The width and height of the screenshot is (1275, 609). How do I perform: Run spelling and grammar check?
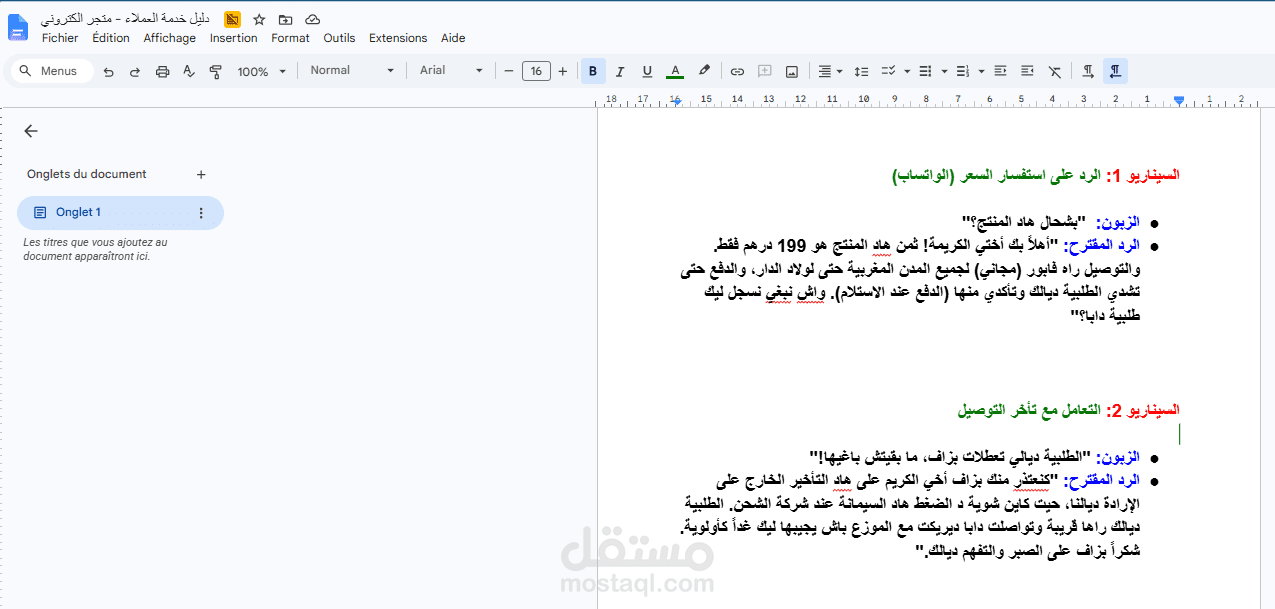(x=189, y=72)
